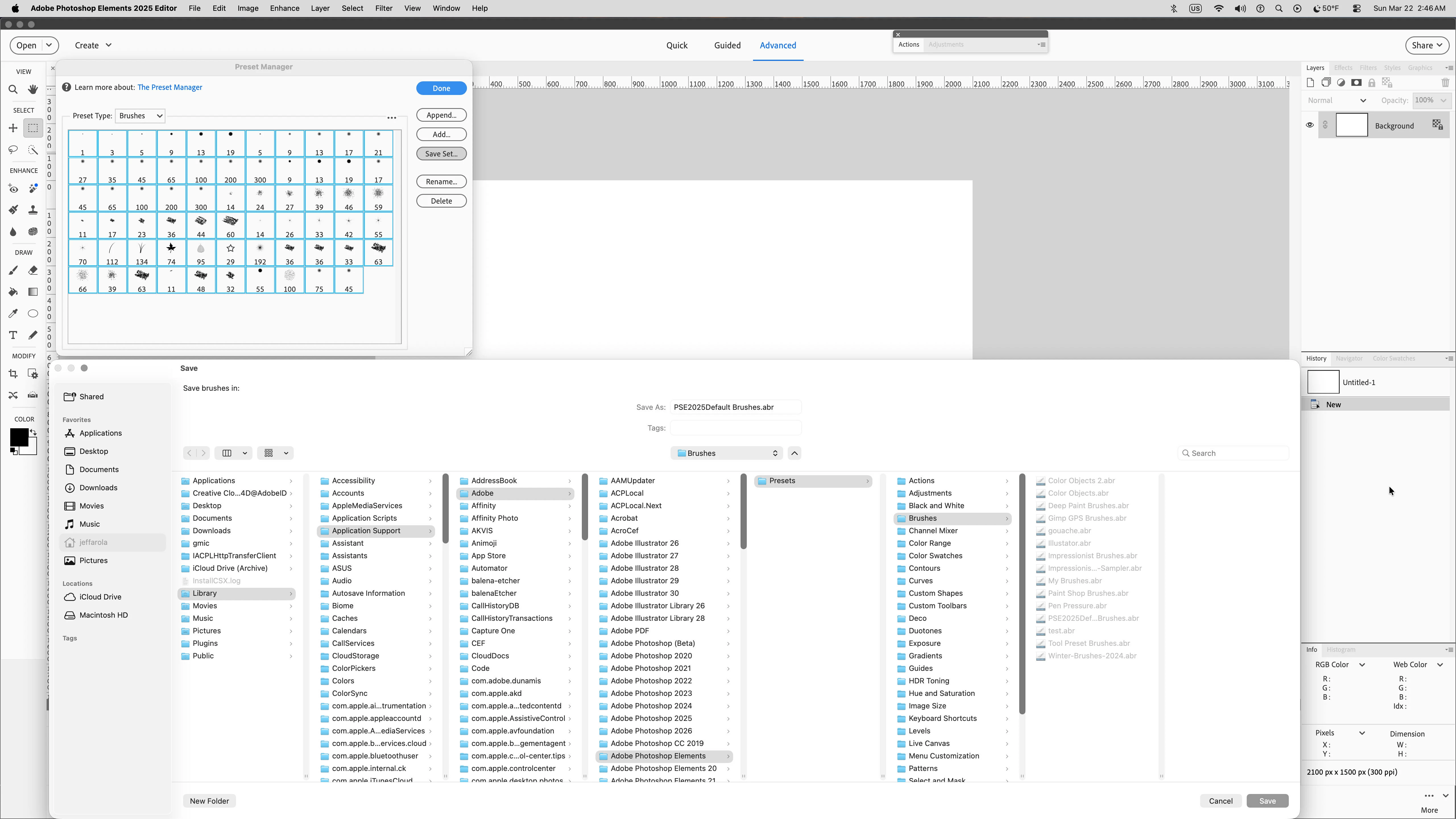Open the Enhance menu
Screen dimensions: 1456x819
click(x=284, y=9)
